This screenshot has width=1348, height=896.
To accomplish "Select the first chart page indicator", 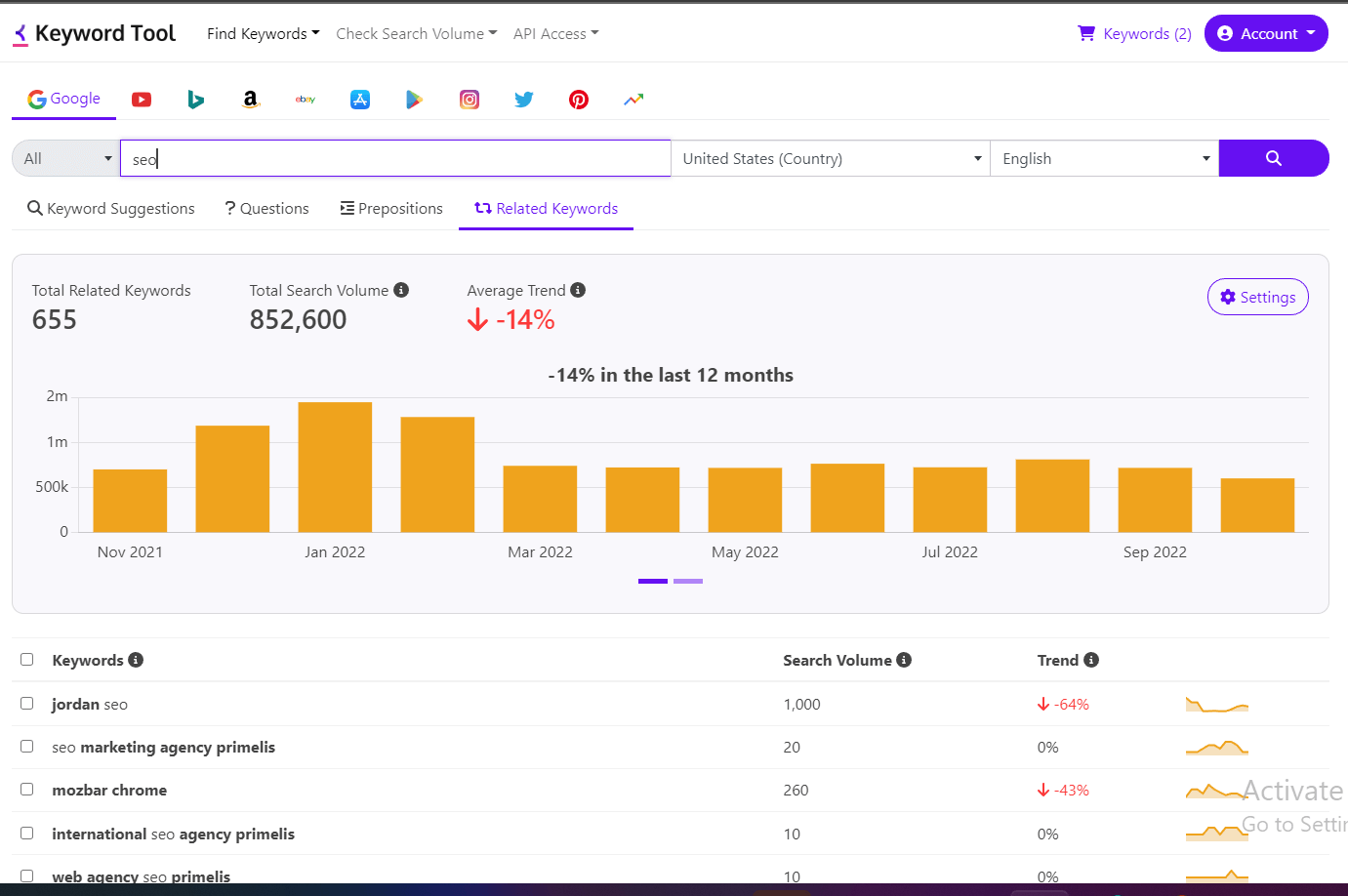I will coord(653,581).
